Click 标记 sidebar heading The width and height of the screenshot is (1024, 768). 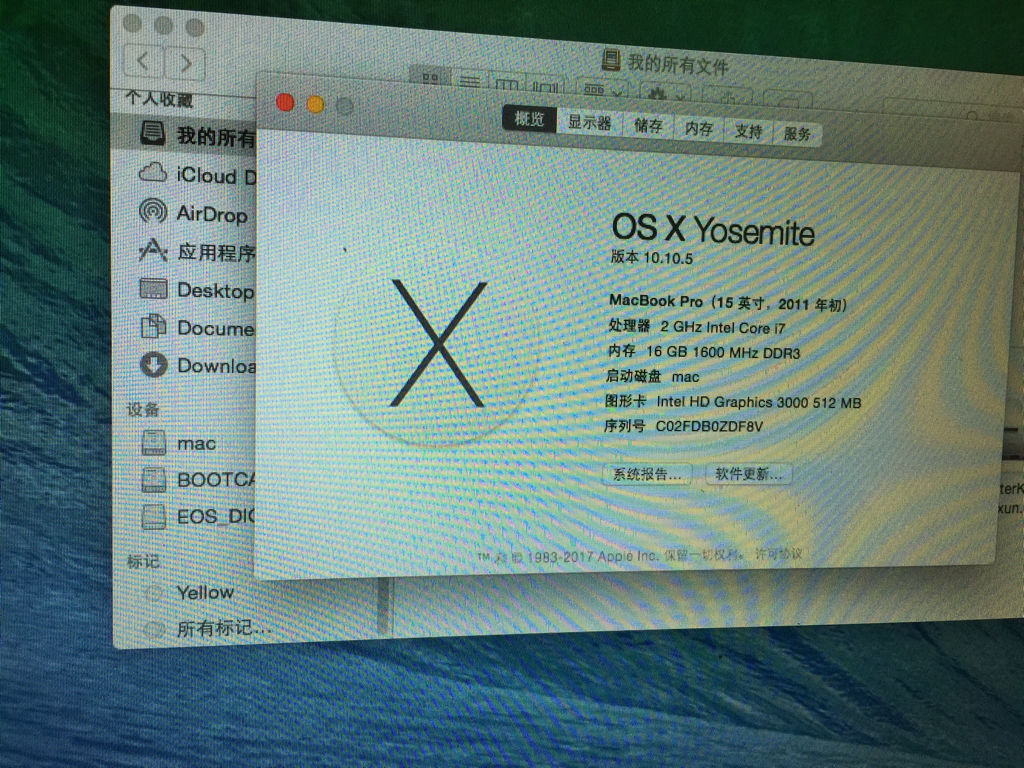143,561
